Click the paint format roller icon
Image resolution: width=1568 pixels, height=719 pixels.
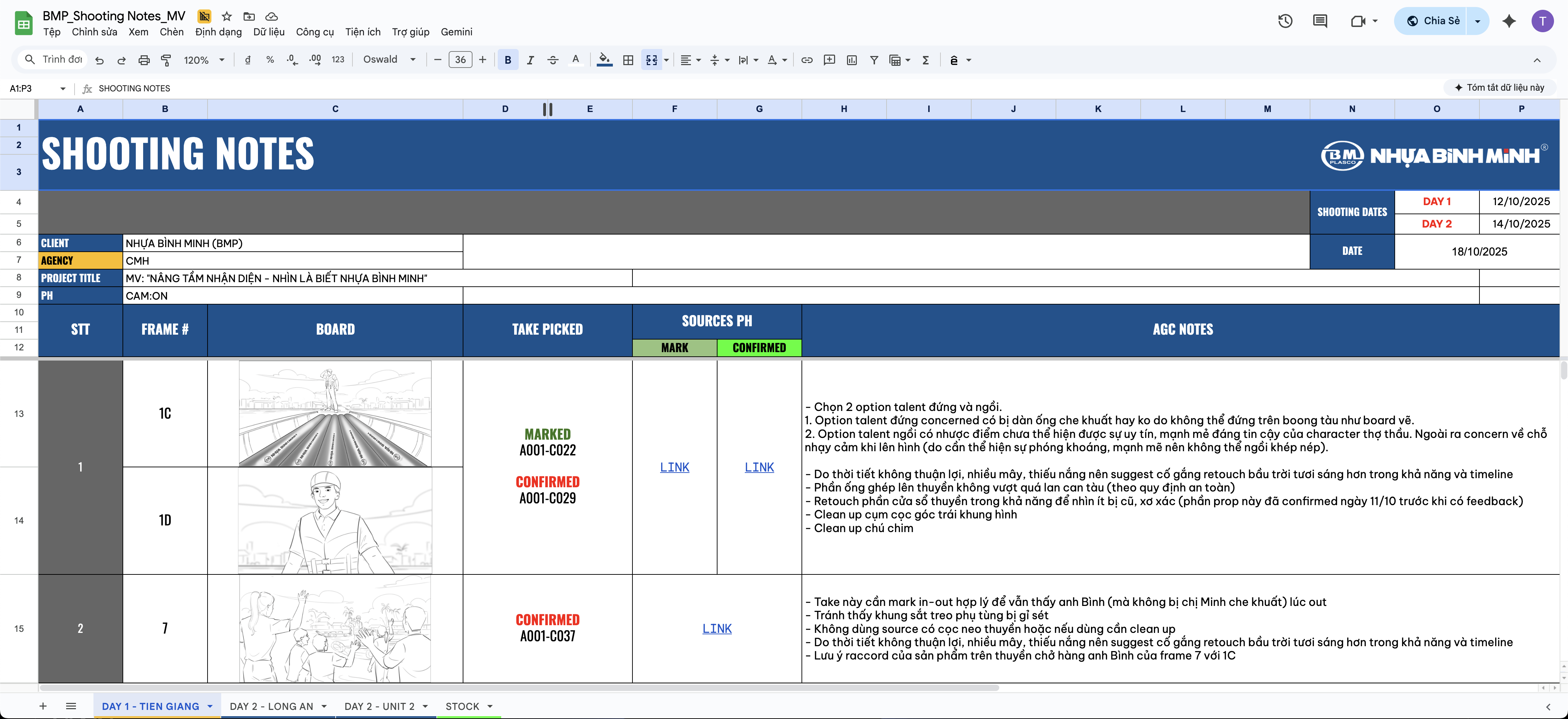point(166,60)
